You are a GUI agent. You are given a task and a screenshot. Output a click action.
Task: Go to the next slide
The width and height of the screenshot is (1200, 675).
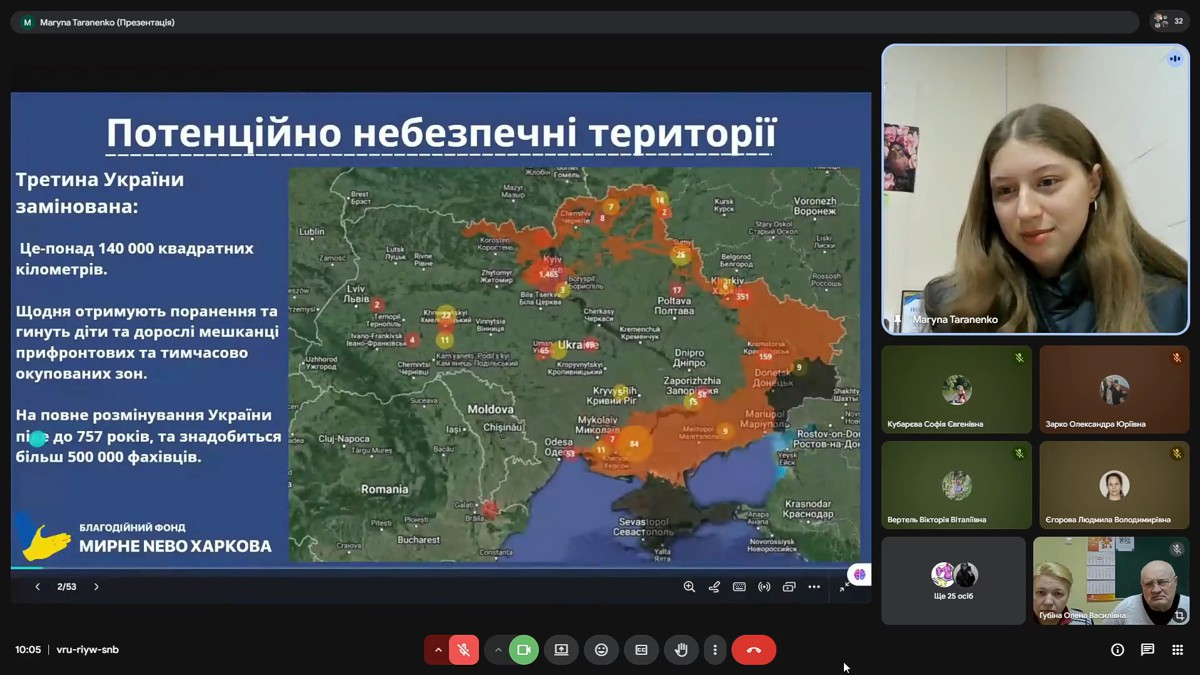(x=96, y=587)
